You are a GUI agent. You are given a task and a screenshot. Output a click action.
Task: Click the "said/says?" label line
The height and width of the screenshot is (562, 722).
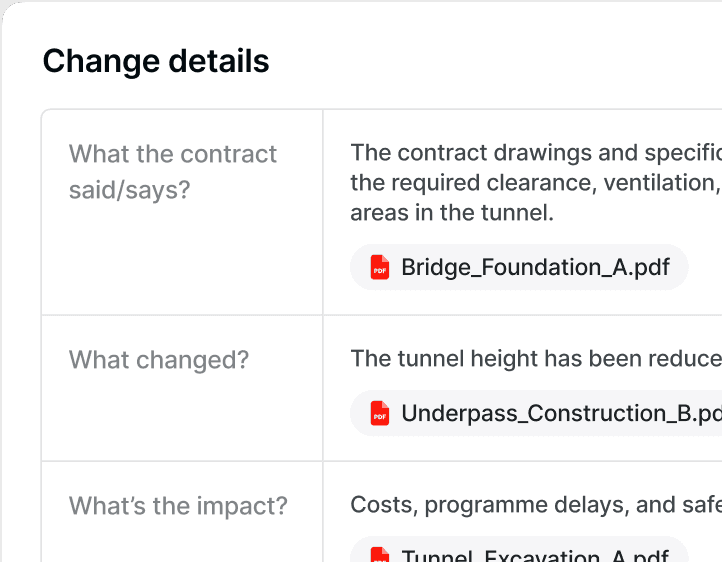pyautogui.click(x=129, y=190)
